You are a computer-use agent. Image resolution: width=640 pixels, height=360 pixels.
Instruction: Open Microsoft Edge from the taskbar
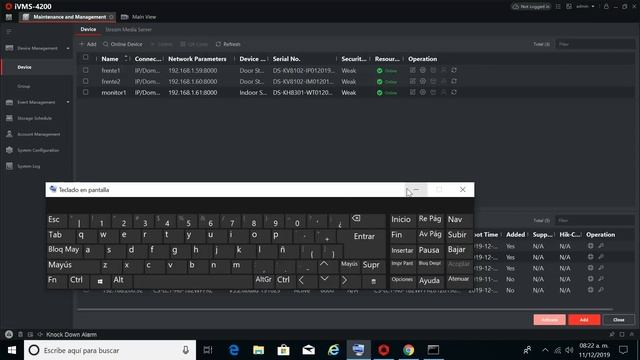pos(234,350)
